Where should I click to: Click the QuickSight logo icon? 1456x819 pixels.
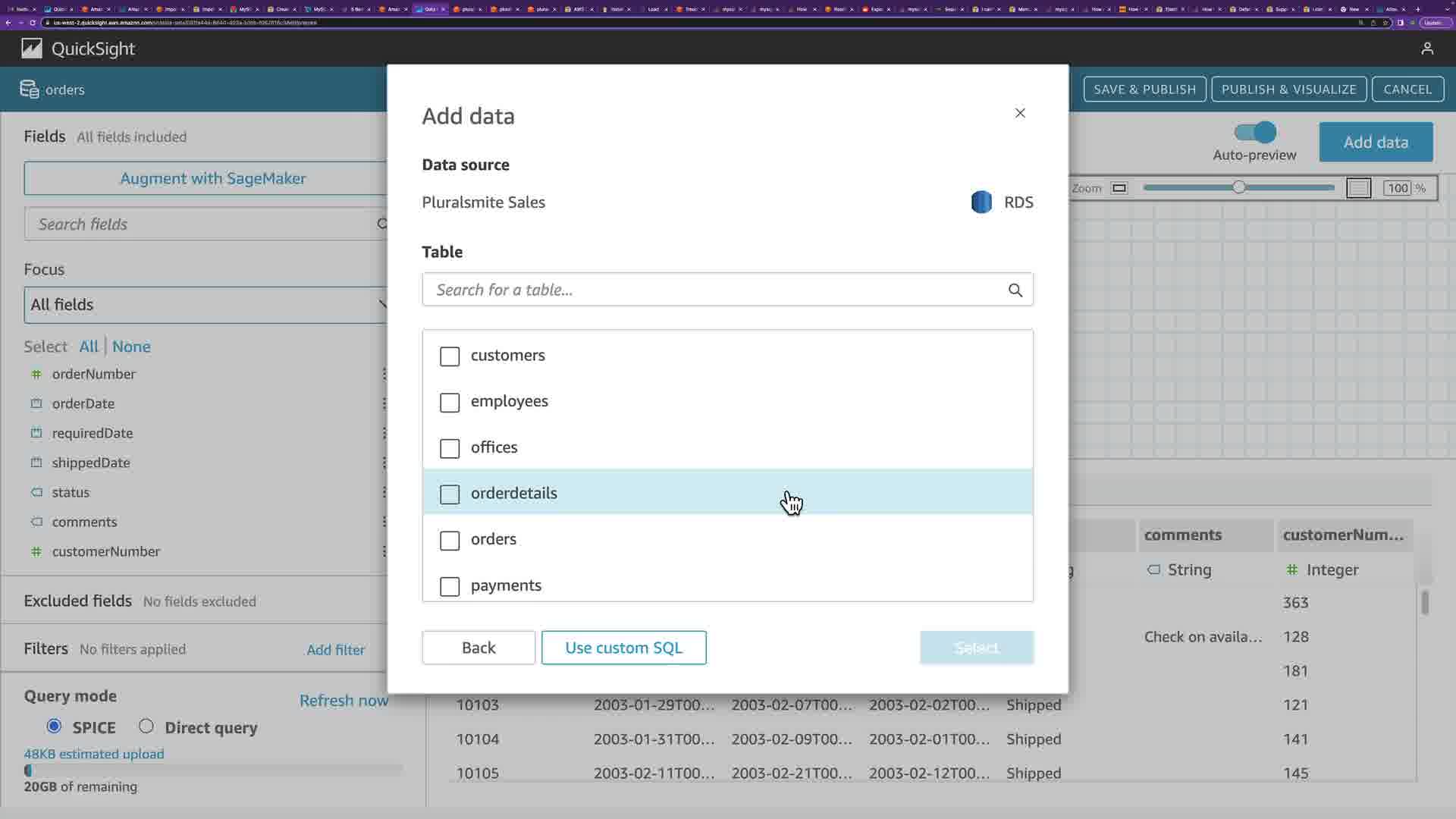point(32,49)
